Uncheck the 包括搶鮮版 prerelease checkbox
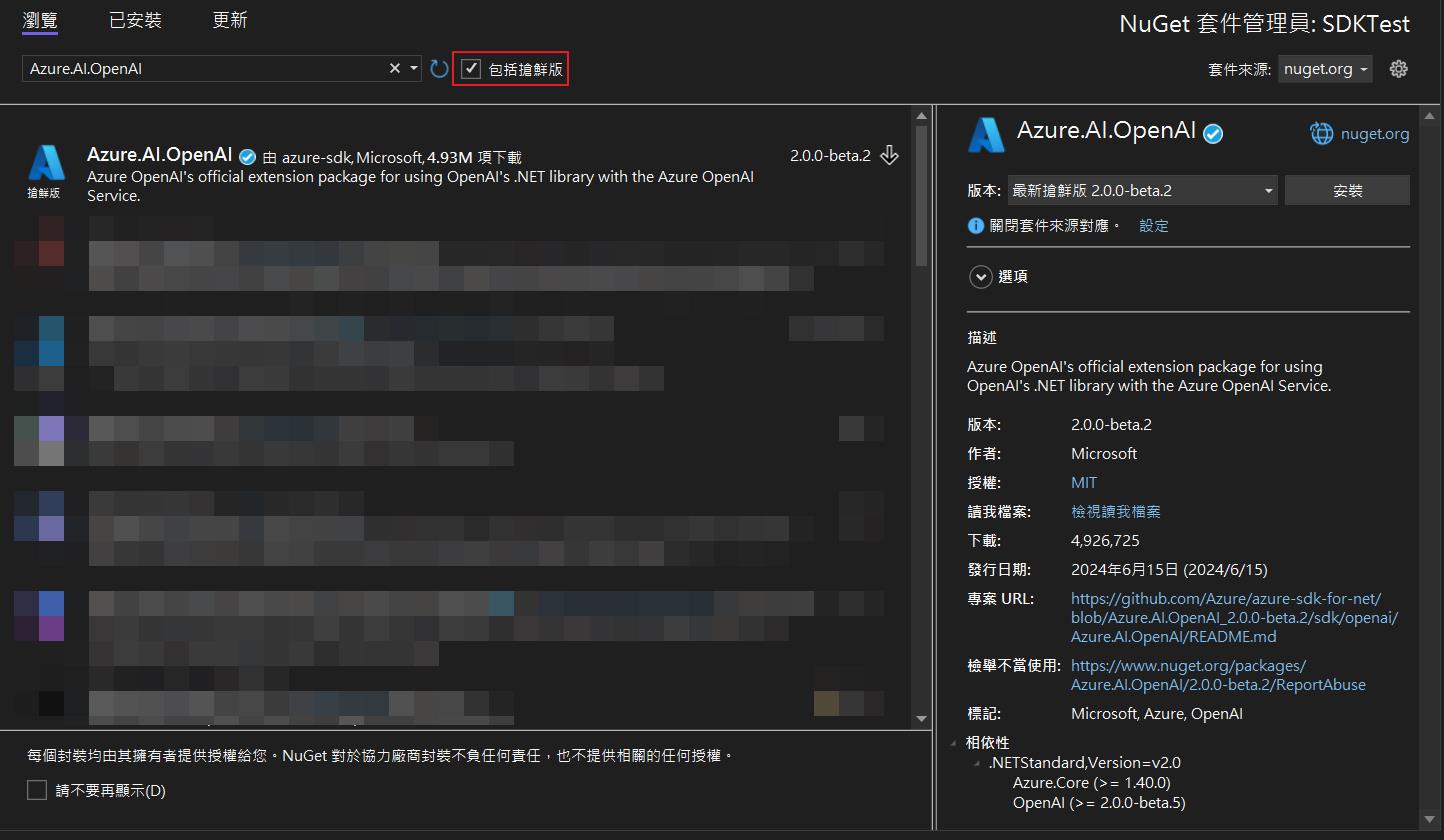Screen dimensions: 1444x840 click(471, 69)
